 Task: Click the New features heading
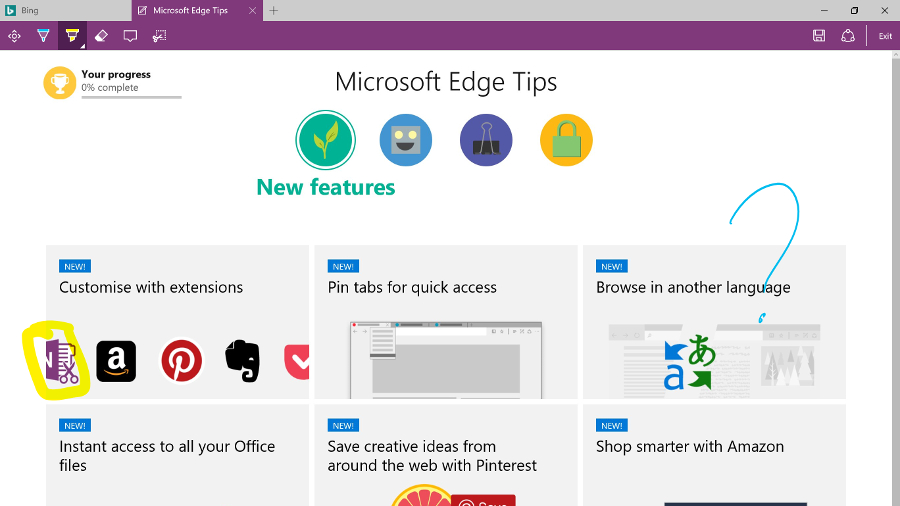pyautogui.click(x=325, y=187)
